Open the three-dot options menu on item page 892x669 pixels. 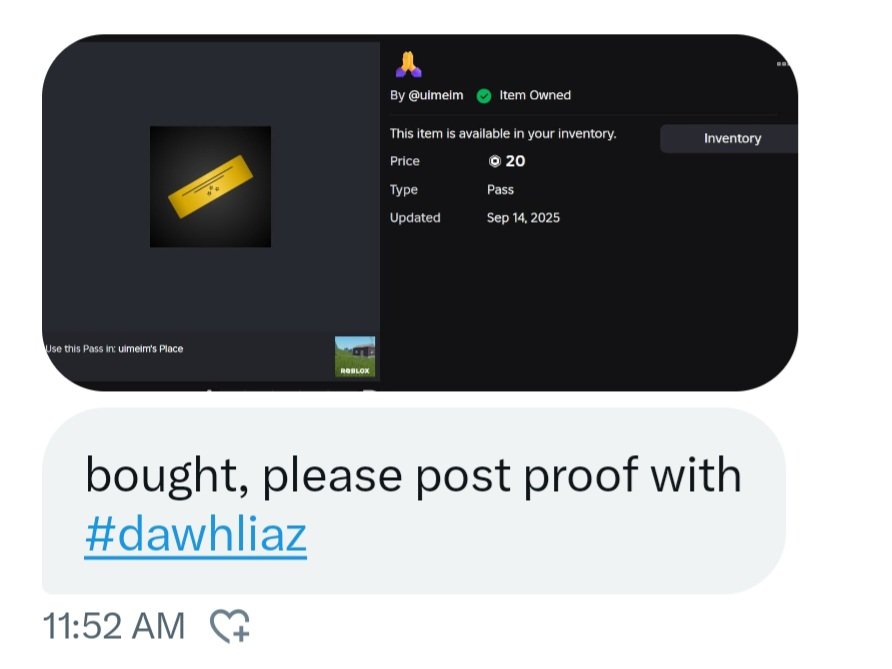pos(783,64)
